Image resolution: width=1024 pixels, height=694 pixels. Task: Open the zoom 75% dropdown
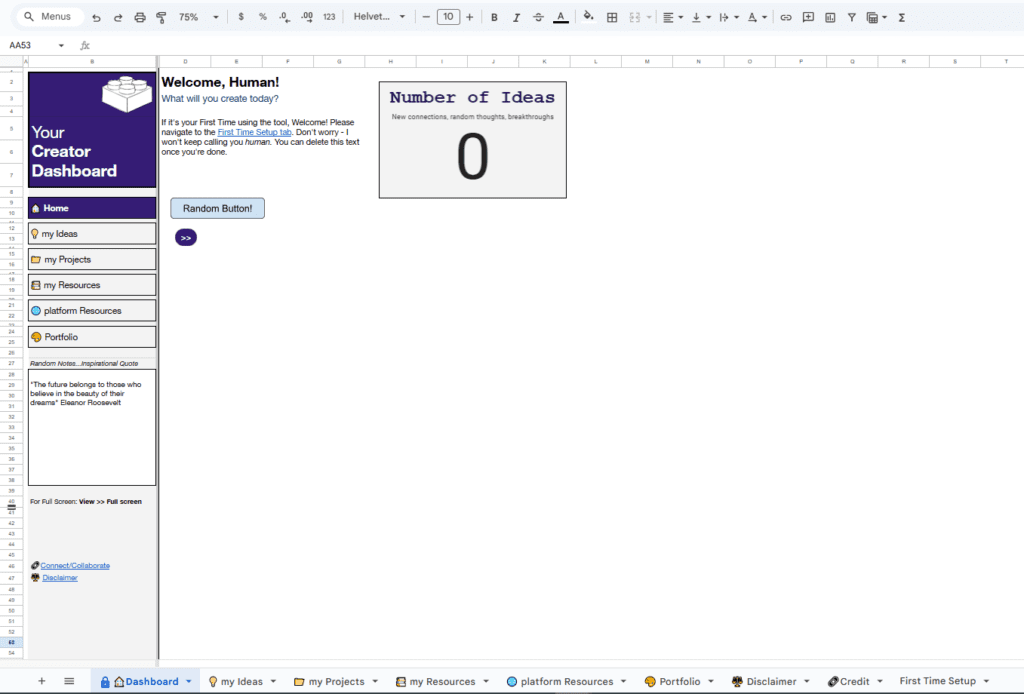click(x=199, y=17)
